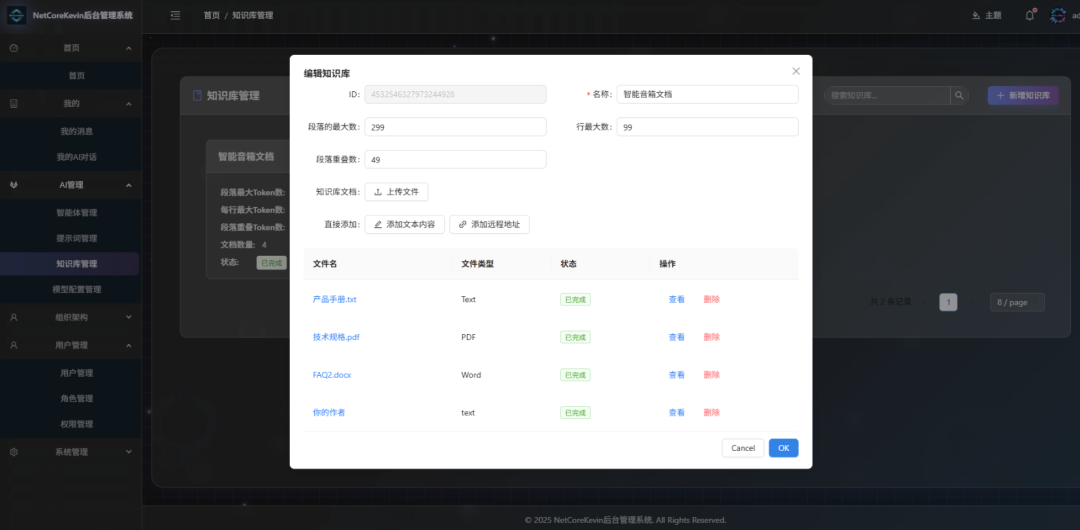The width and height of the screenshot is (1080, 530).
Task: Click 删除 for 技术规格.pdf
Action: coord(712,337)
